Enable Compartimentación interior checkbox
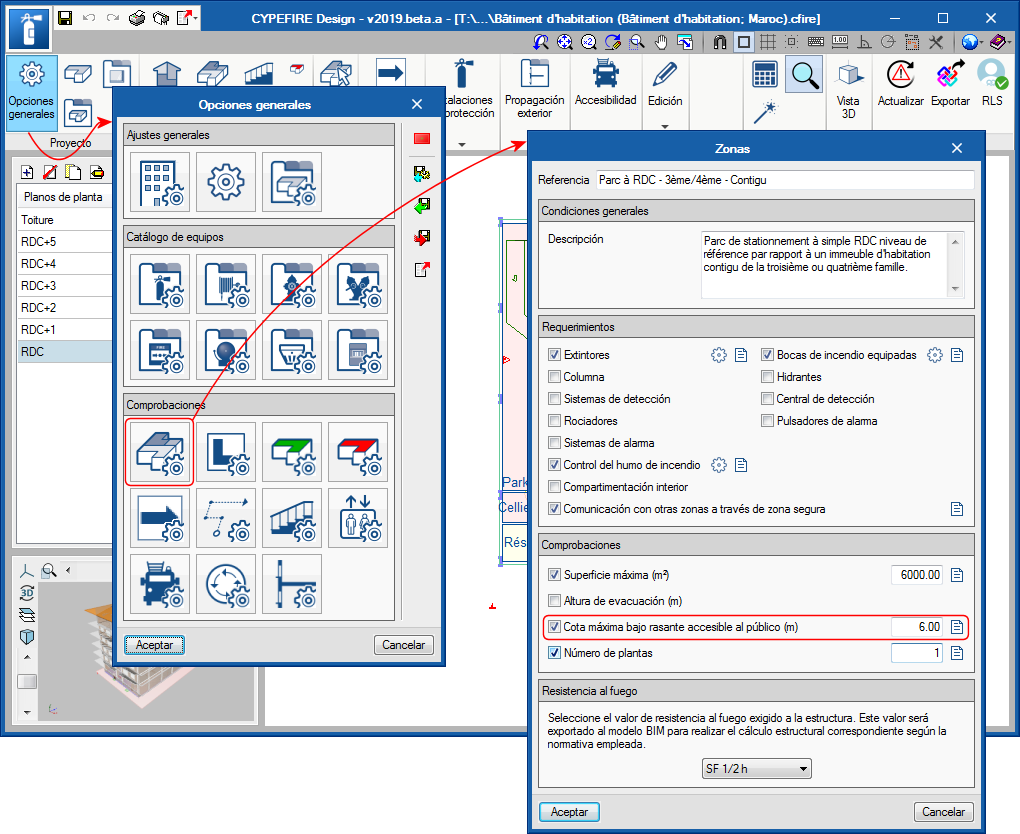Screen dimensions: 1020x834 pyautogui.click(x=554, y=487)
